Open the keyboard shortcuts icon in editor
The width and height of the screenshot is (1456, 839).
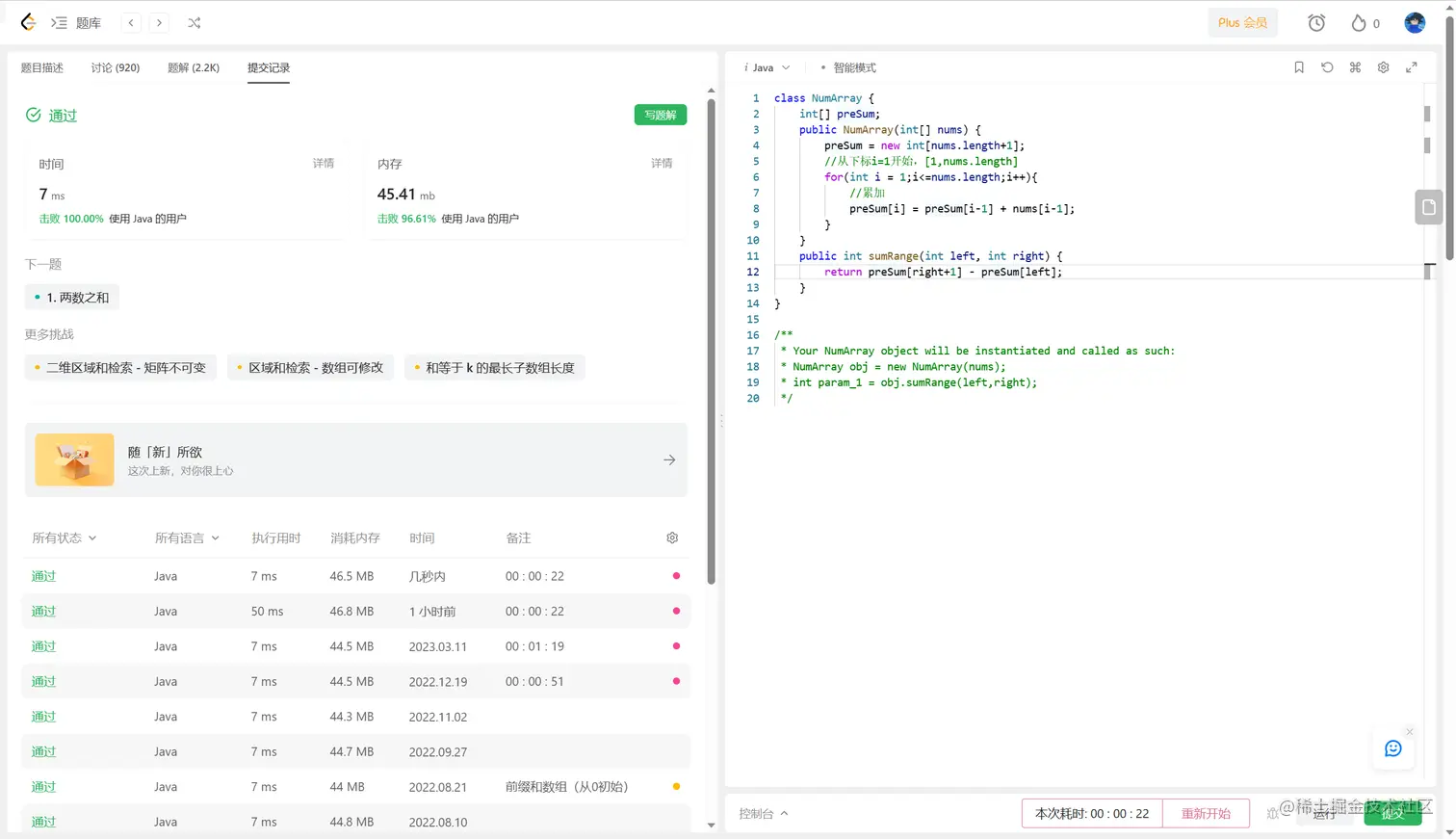[1355, 67]
